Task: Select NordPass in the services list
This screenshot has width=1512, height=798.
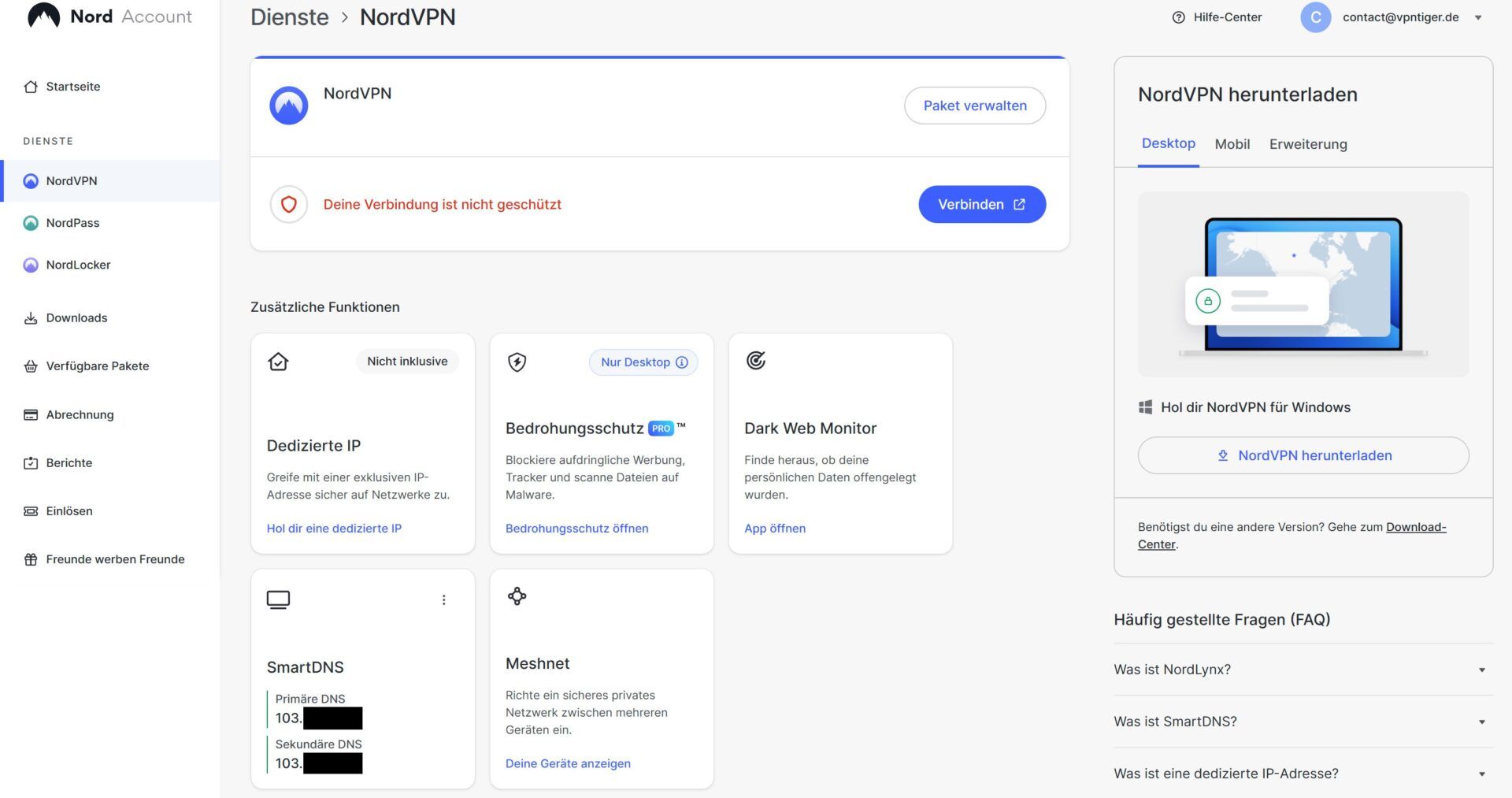Action: click(x=110, y=223)
